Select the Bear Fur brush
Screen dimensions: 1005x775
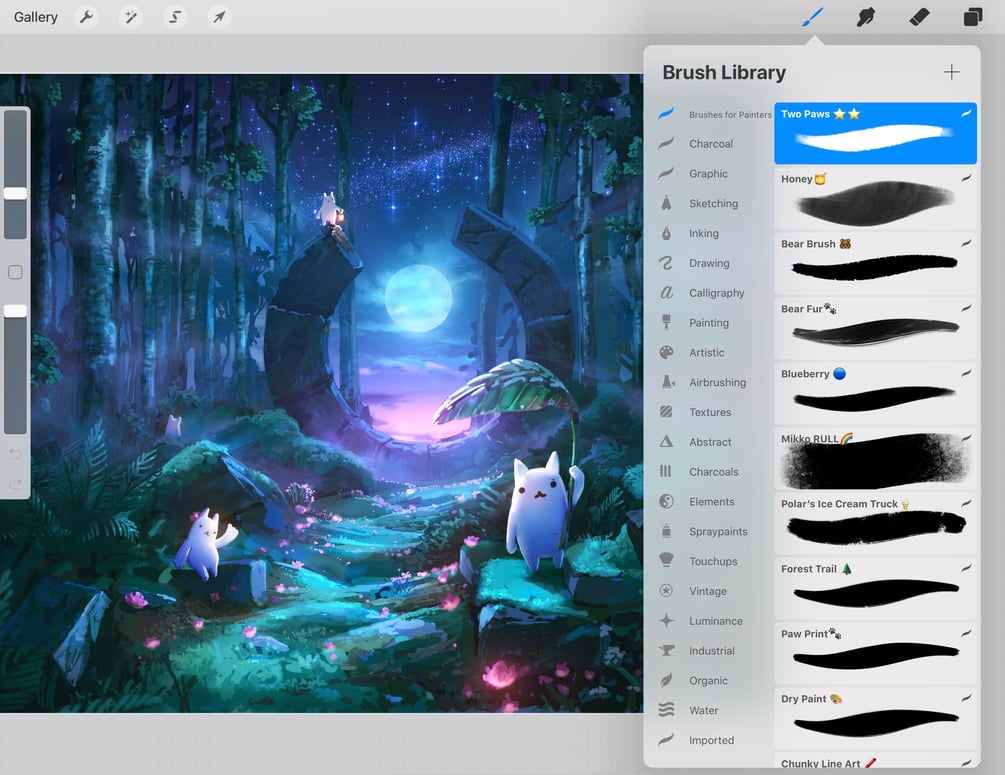coord(876,328)
